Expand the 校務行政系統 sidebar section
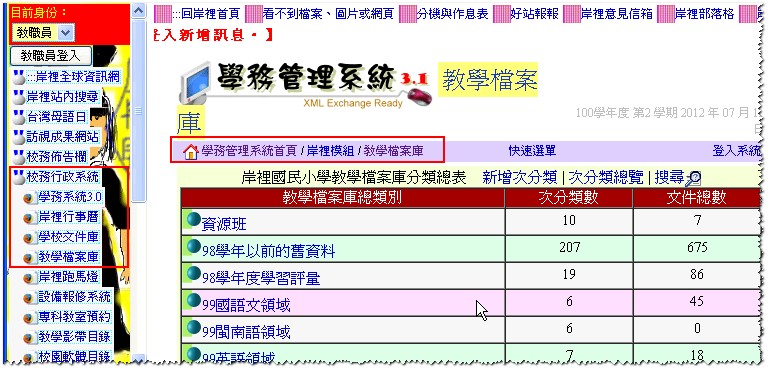Image resolution: width=773 pixels, height=374 pixels. 63,177
